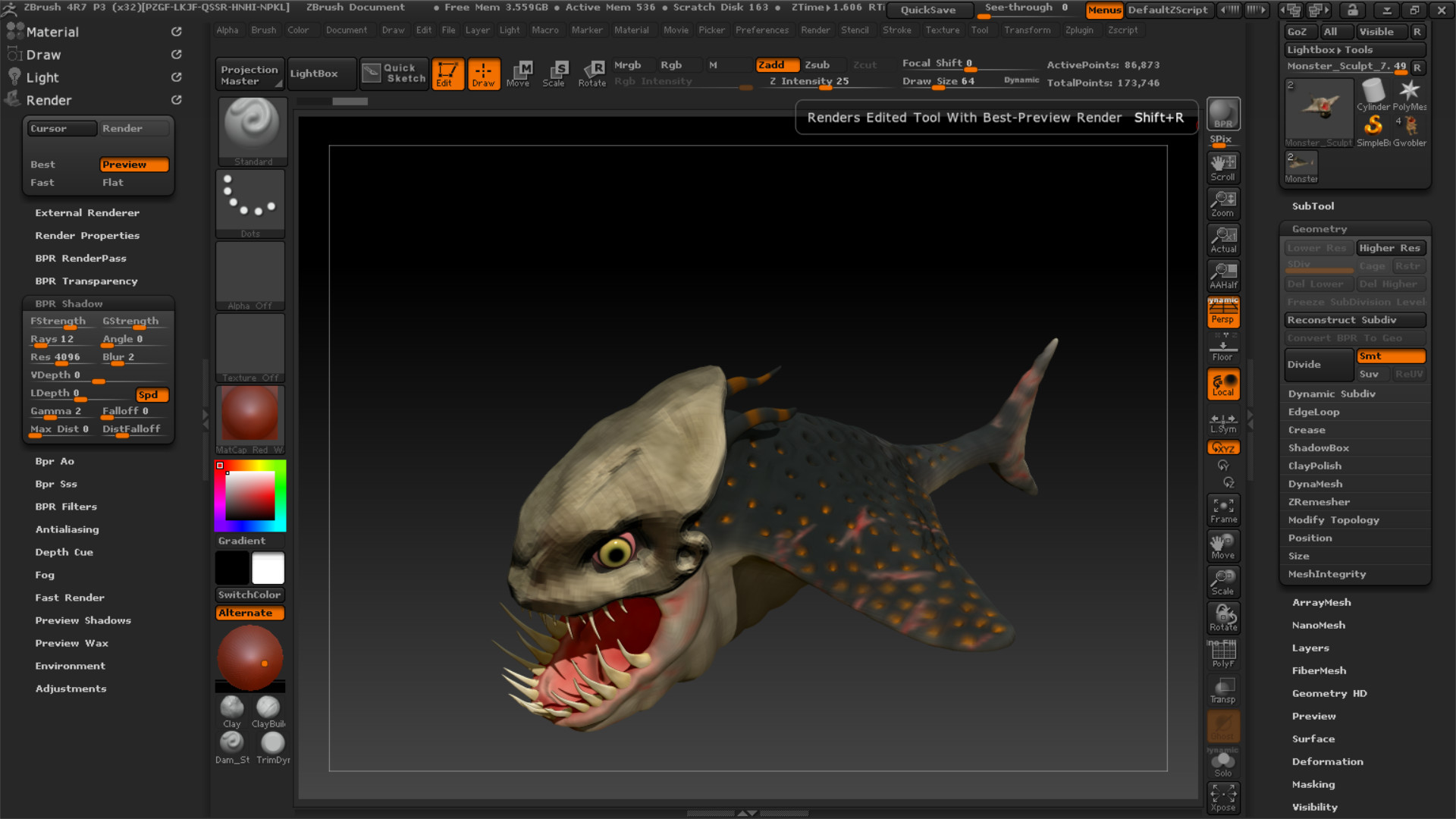The image size is (1456, 819).
Task: Click the Actual size icon
Action: tap(1223, 240)
